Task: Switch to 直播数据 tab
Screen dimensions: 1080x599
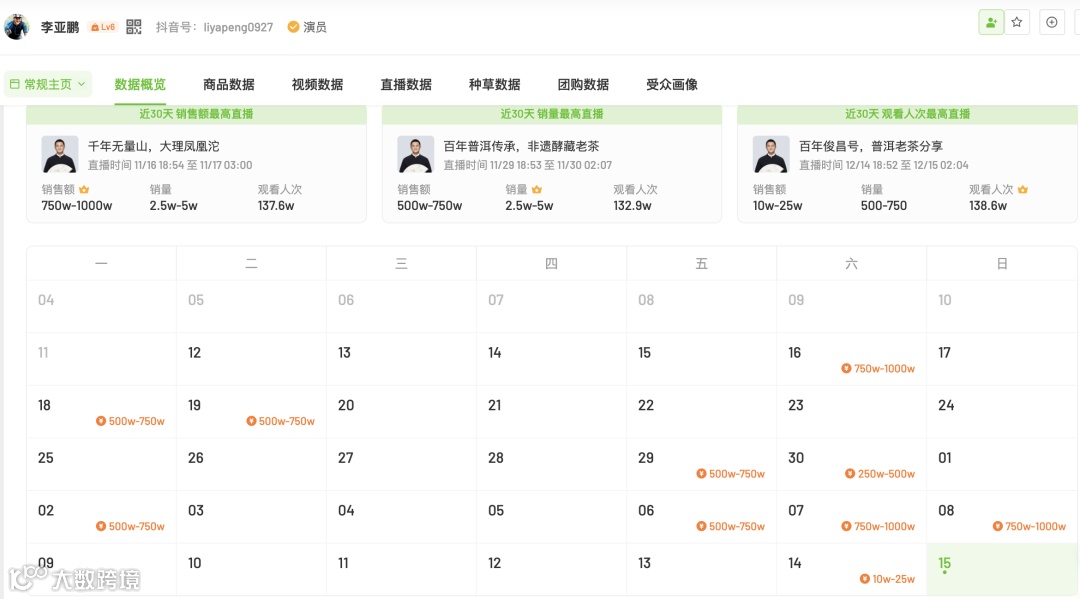Action: point(406,85)
